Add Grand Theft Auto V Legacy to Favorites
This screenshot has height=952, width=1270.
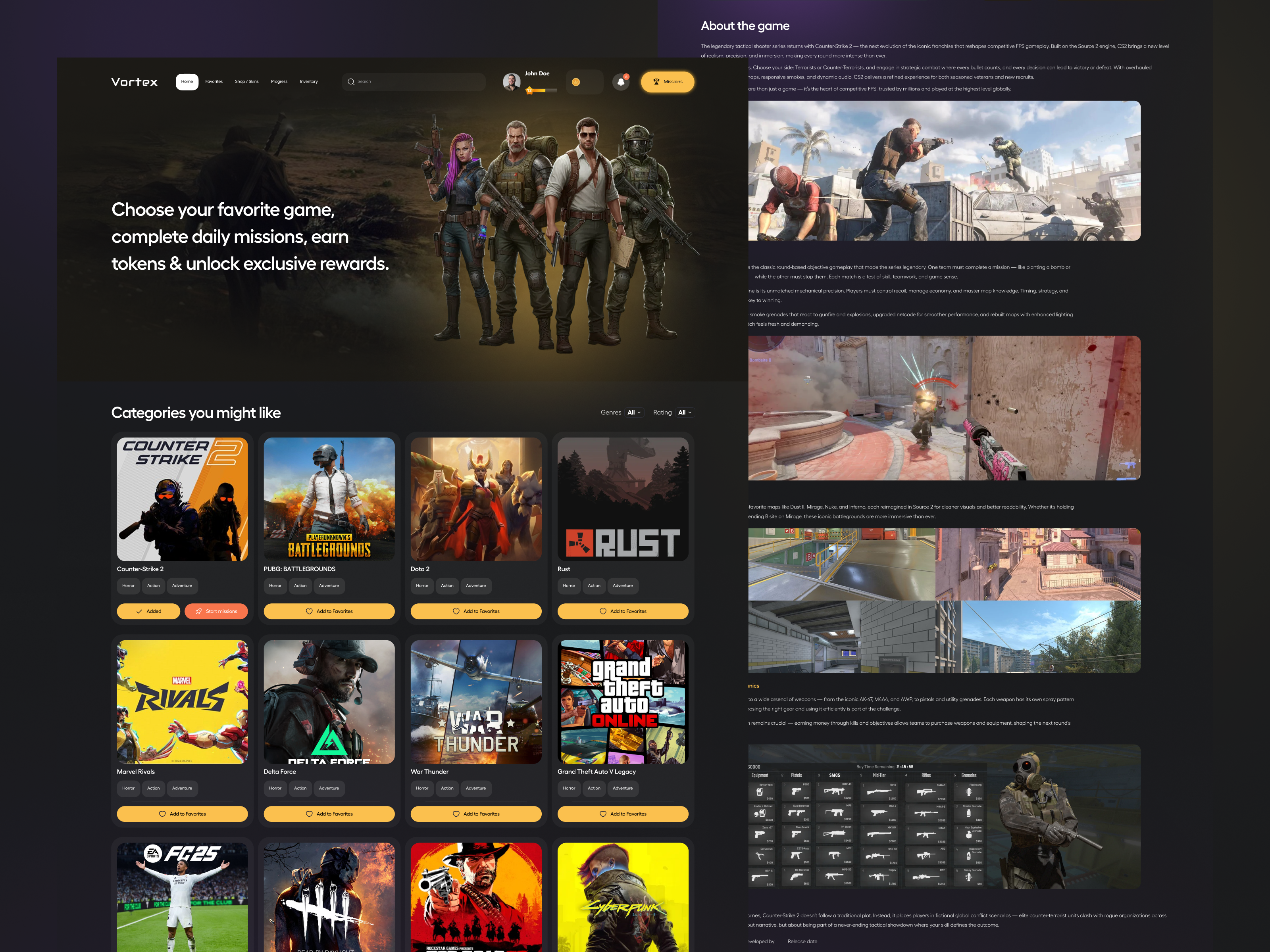pyautogui.click(x=623, y=814)
